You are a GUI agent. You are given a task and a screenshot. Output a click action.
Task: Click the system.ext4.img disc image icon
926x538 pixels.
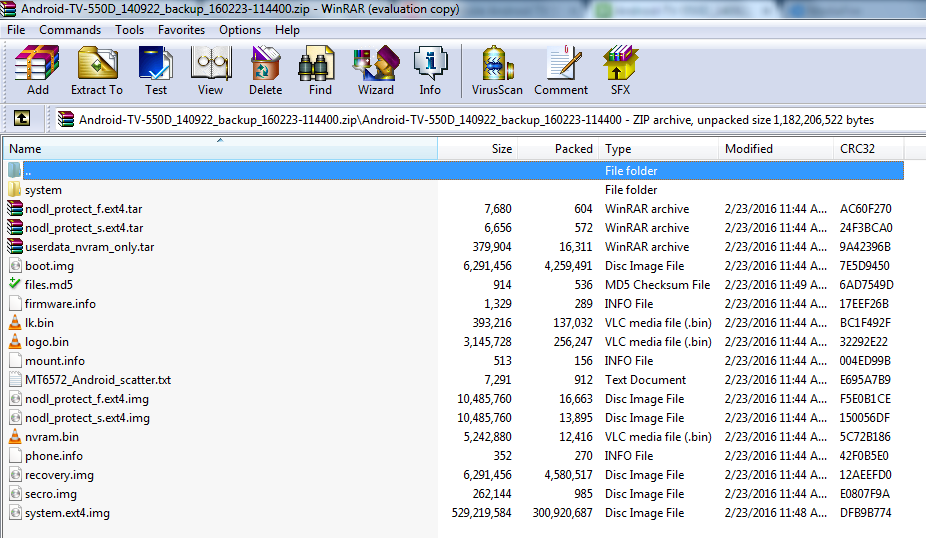pyautogui.click(x=15, y=513)
